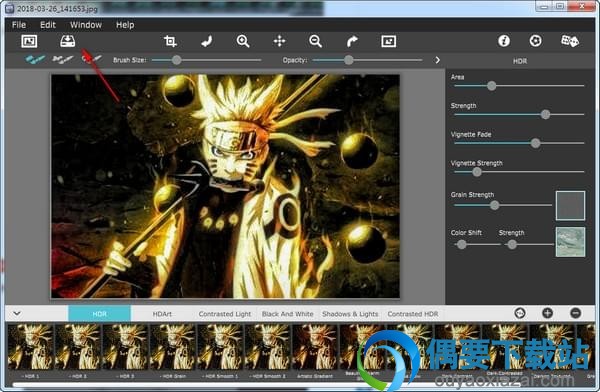
Task: Click the Opacity slider handle
Action: click(x=349, y=60)
